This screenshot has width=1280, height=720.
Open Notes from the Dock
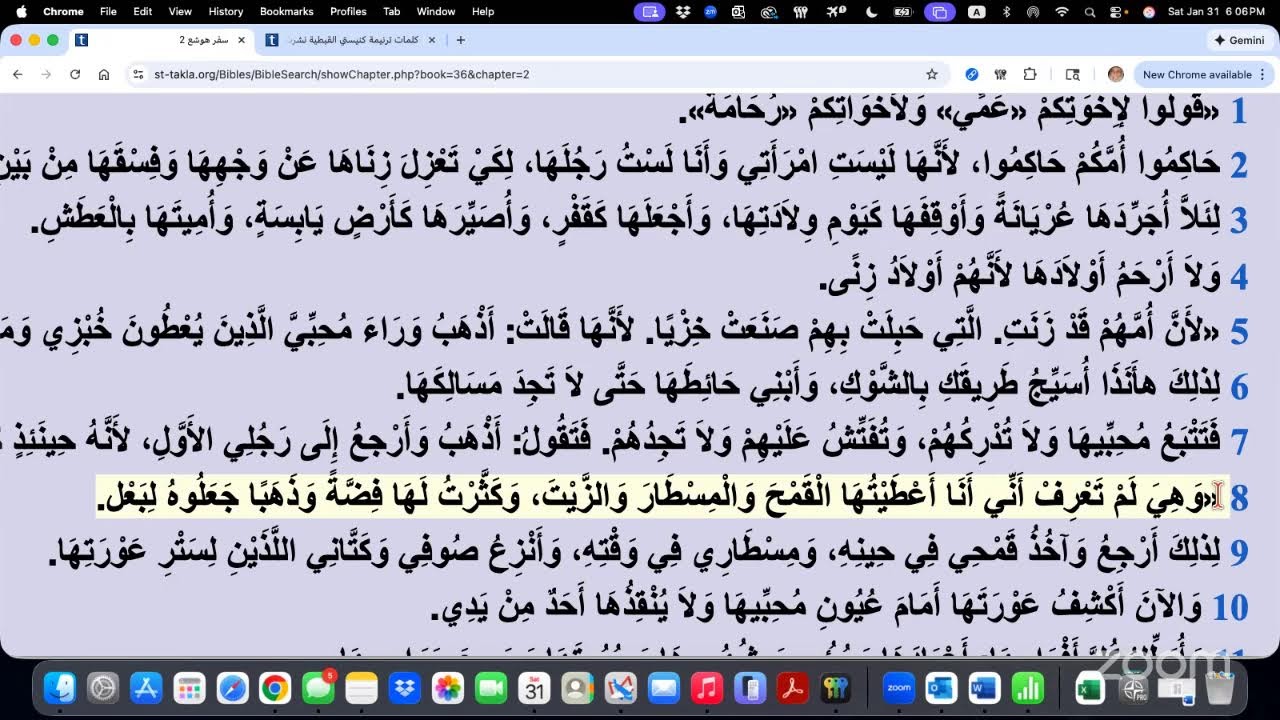361,688
